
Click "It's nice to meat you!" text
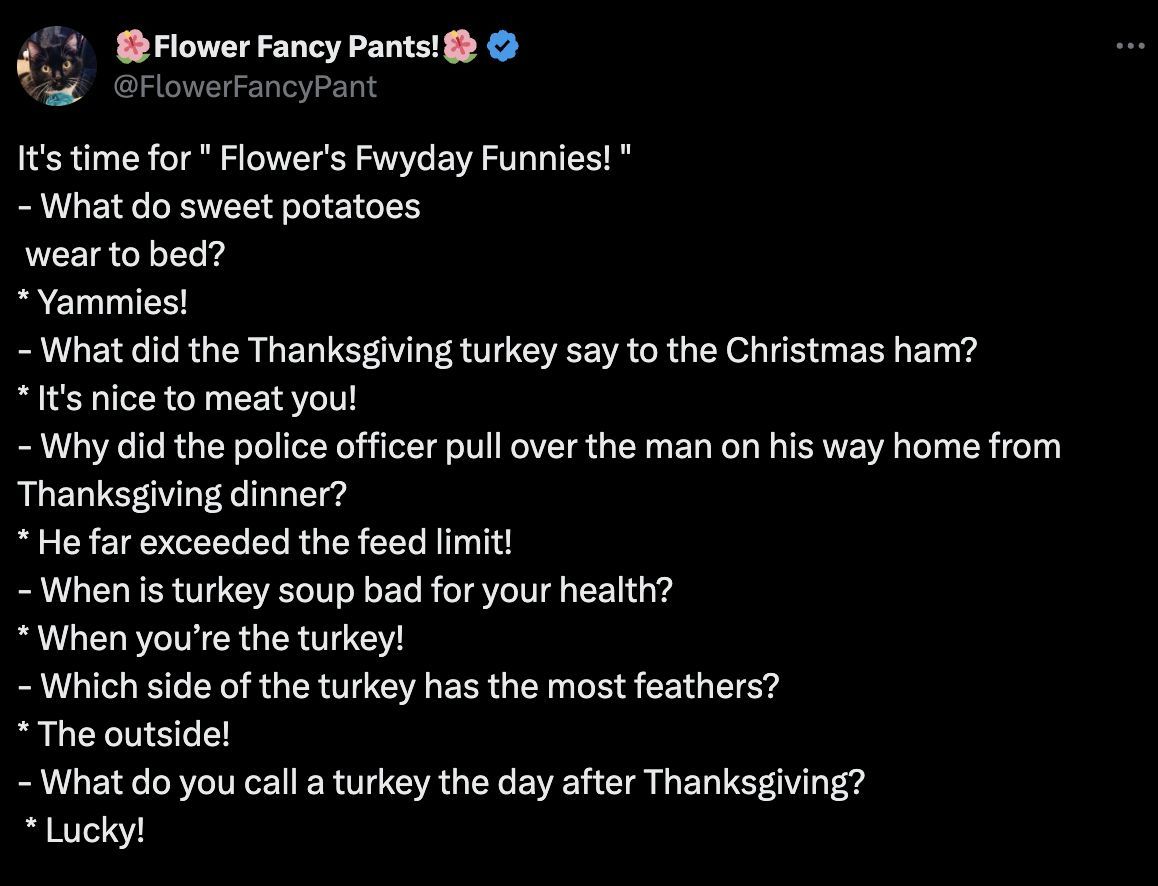coord(188,398)
